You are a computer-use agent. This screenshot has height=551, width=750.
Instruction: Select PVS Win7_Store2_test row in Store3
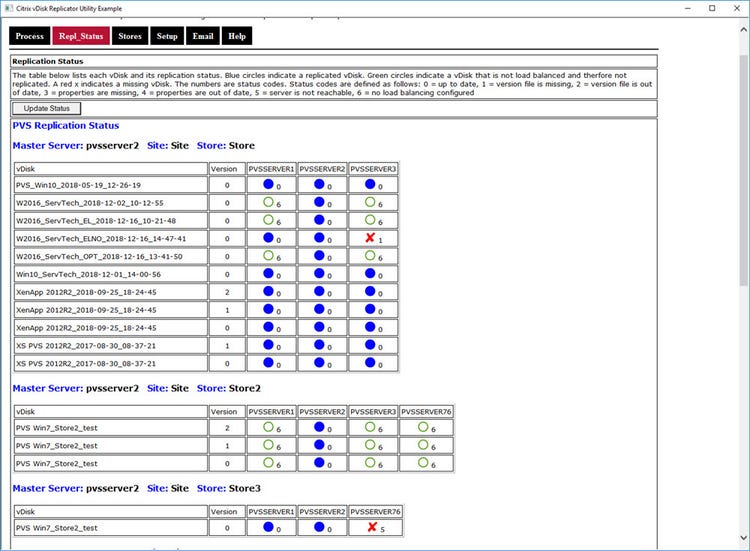tap(111, 528)
